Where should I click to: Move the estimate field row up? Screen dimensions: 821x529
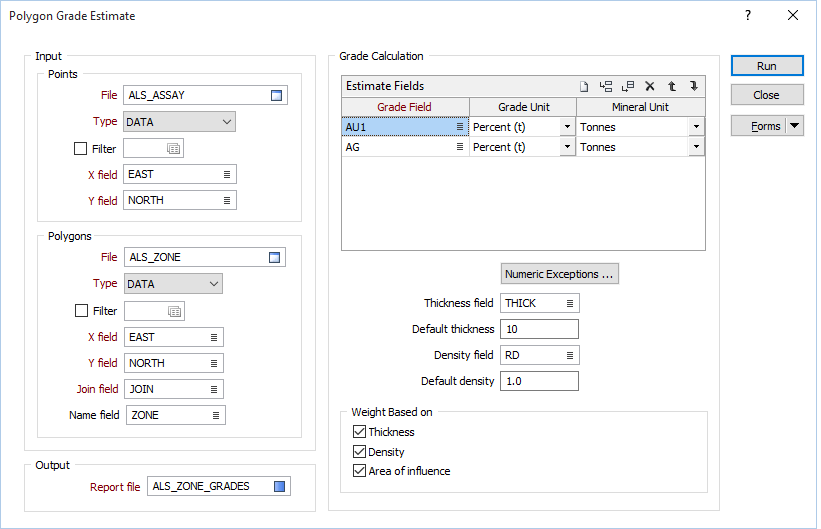pos(672,86)
